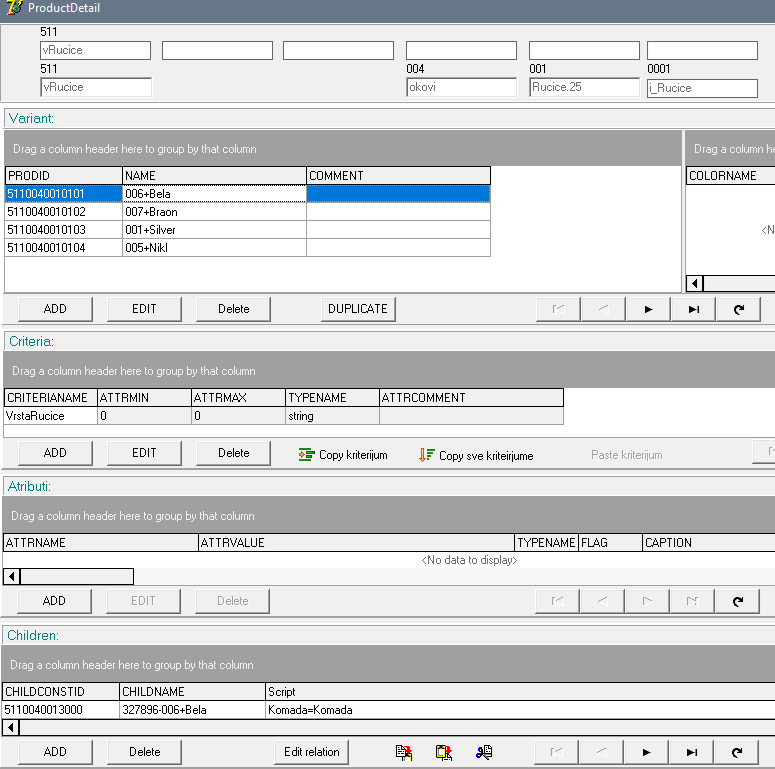Select variant row 001+Silver
This screenshot has width=775, height=769.
[248, 230]
